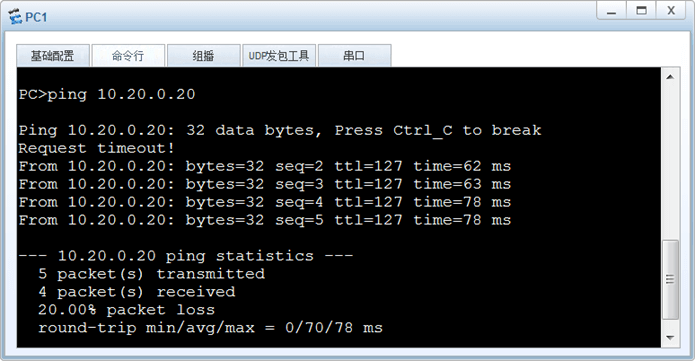Open the 基础配置 tab
Viewport: 695px width, 361px height.
53,56
